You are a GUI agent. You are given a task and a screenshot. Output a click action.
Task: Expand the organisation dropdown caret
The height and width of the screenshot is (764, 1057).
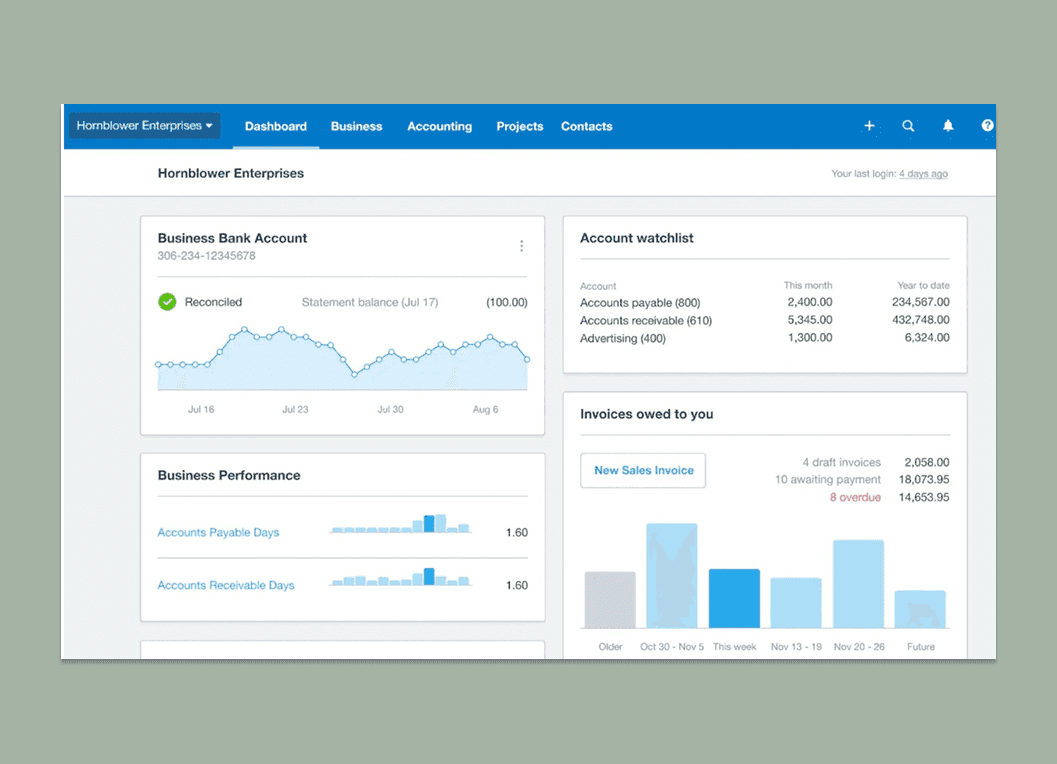(211, 126)
